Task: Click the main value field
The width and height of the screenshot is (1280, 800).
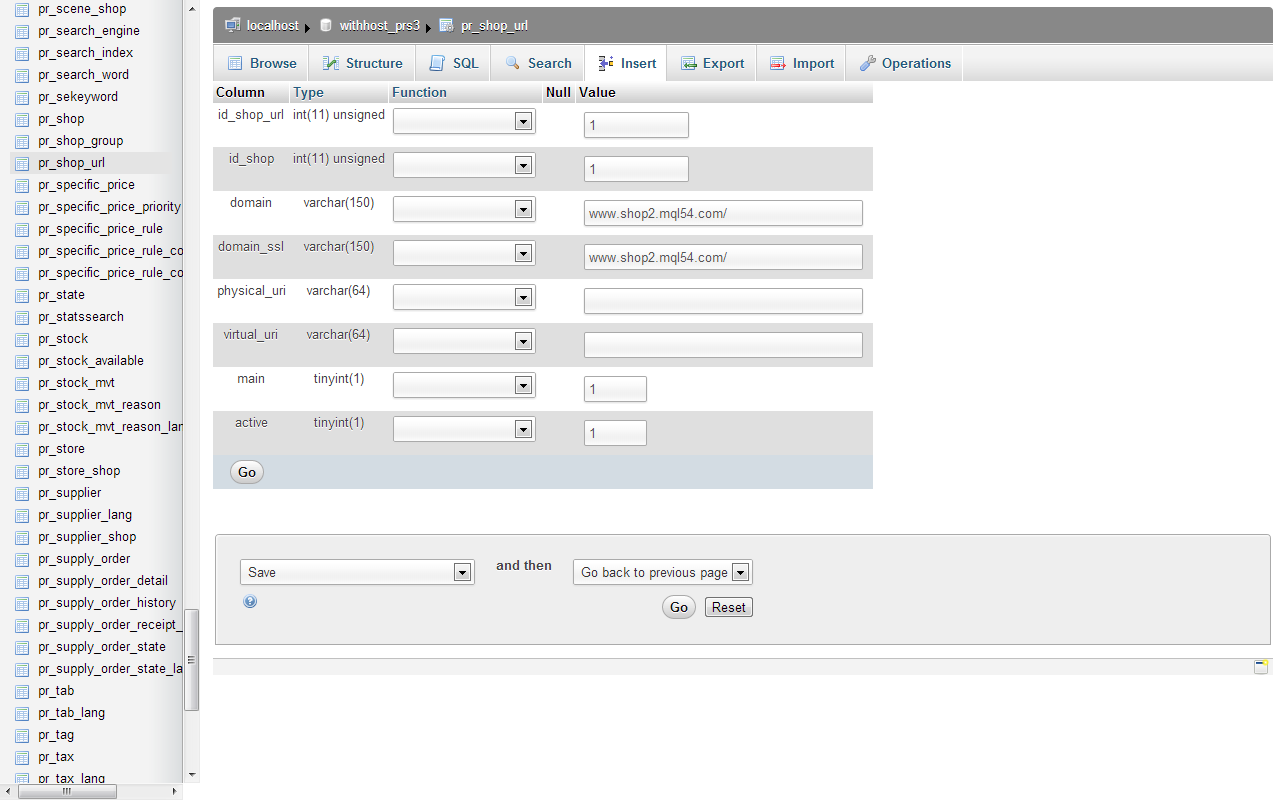Action: (615, 389)
